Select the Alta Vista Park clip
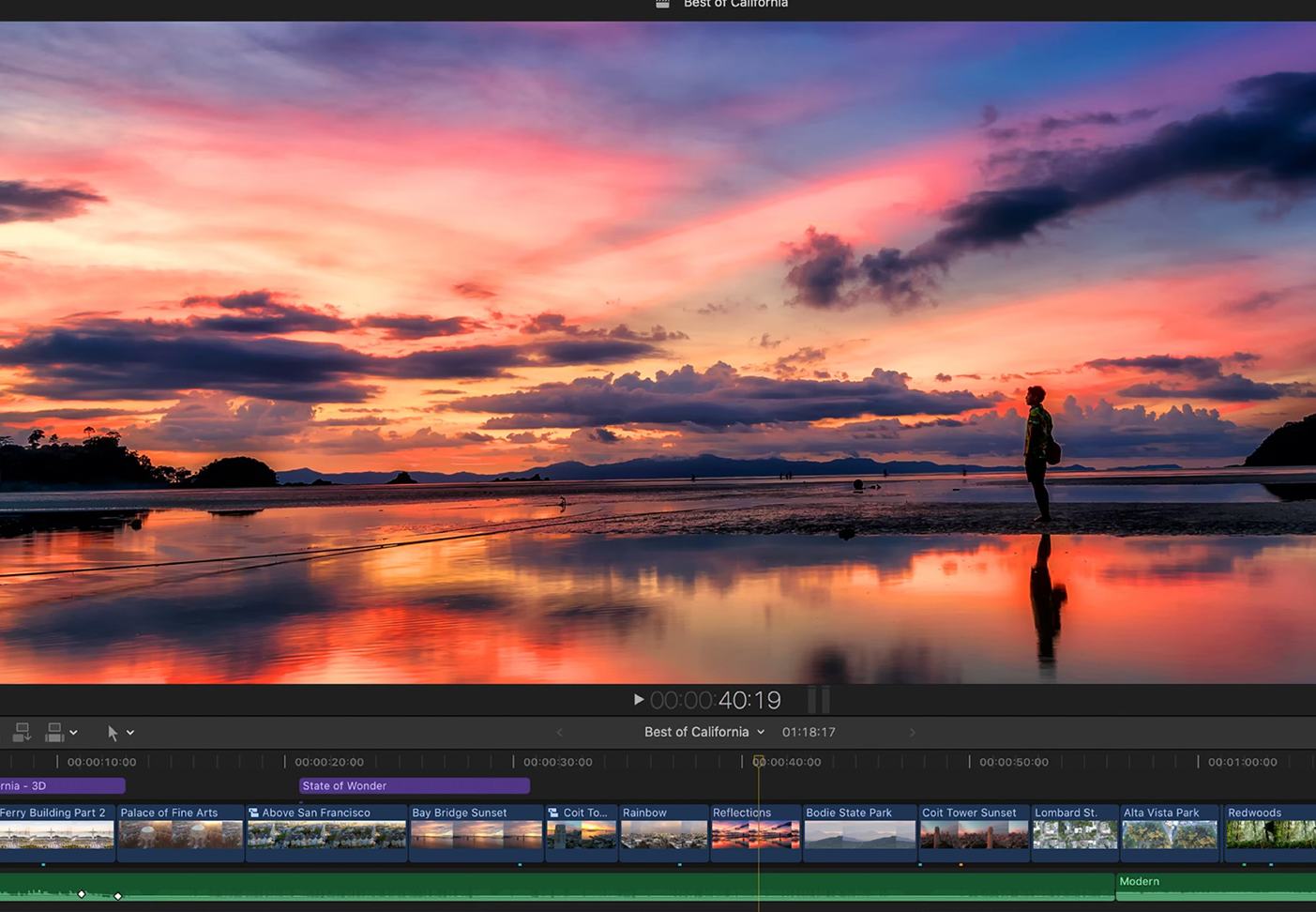This screenshot has height=912, width=1316. [1170, 832]
